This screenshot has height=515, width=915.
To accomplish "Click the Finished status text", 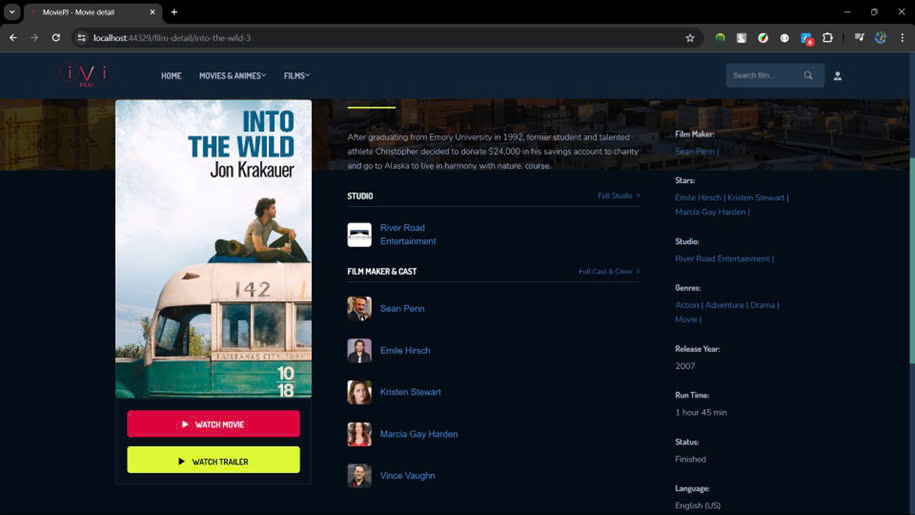I will pyautogui.click(x=690, y=460).
